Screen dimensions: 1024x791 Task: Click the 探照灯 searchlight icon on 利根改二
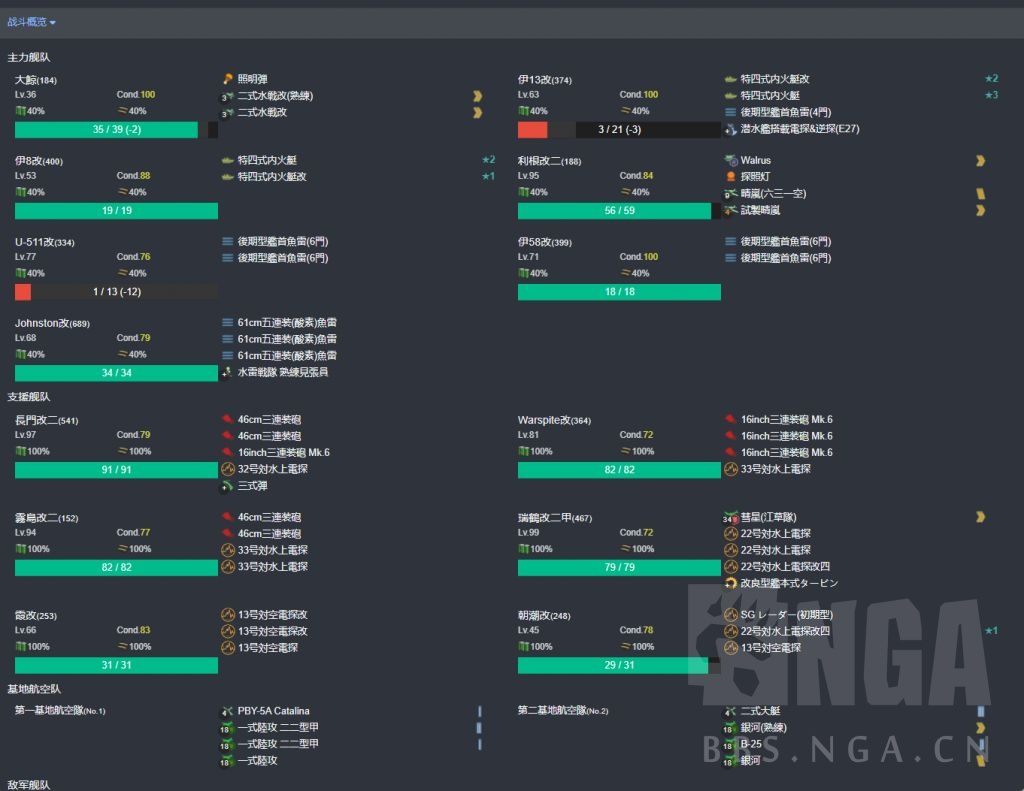tap(733, 176)
